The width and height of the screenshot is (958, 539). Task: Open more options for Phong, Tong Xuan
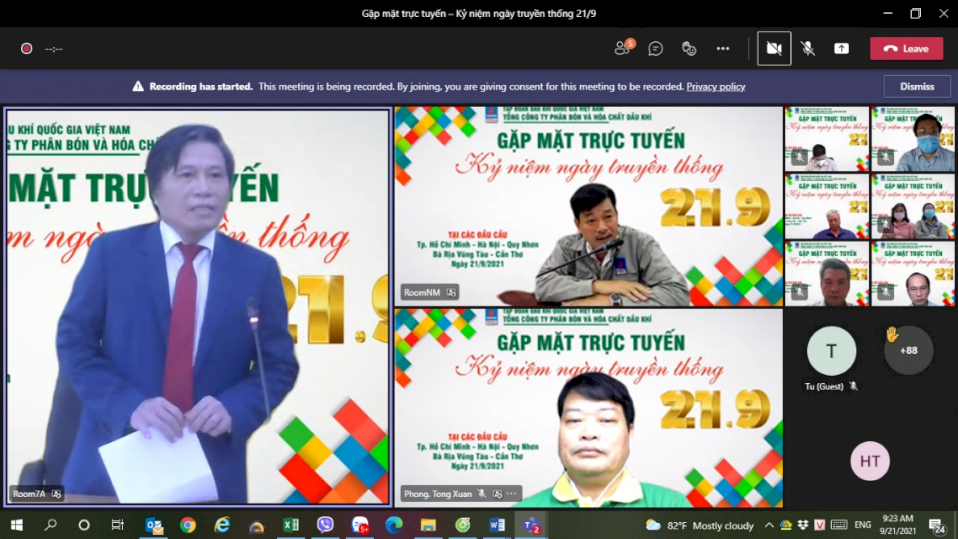(512, 494)
